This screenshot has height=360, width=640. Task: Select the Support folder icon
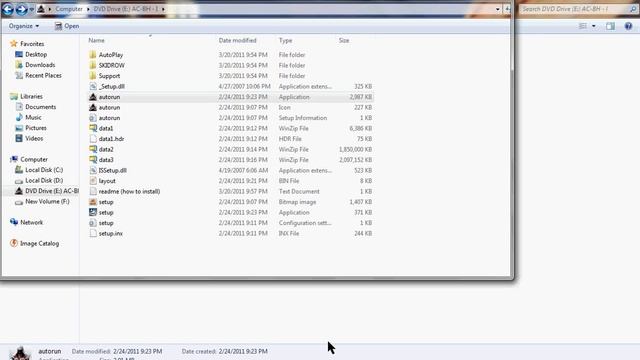click(93, 76)
